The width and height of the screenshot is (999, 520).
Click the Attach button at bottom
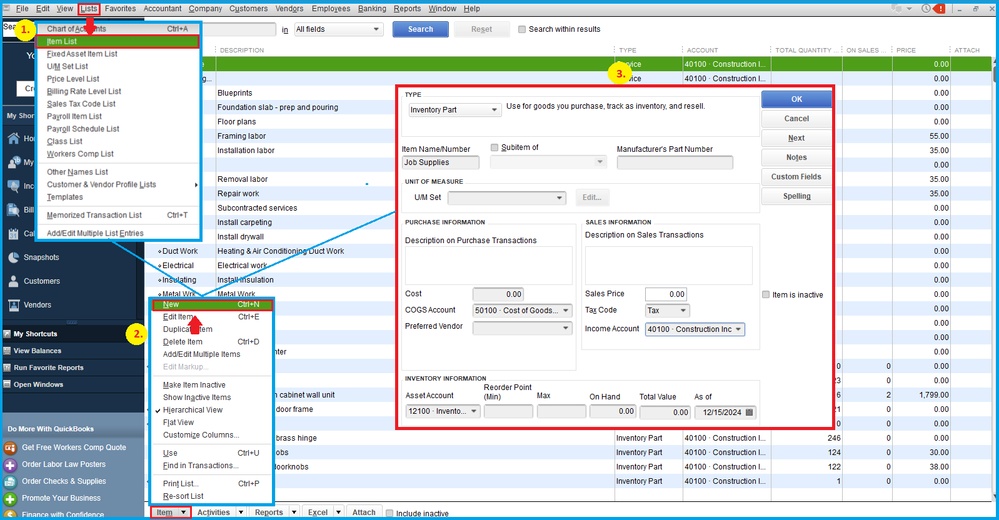[x=364, y=512]
